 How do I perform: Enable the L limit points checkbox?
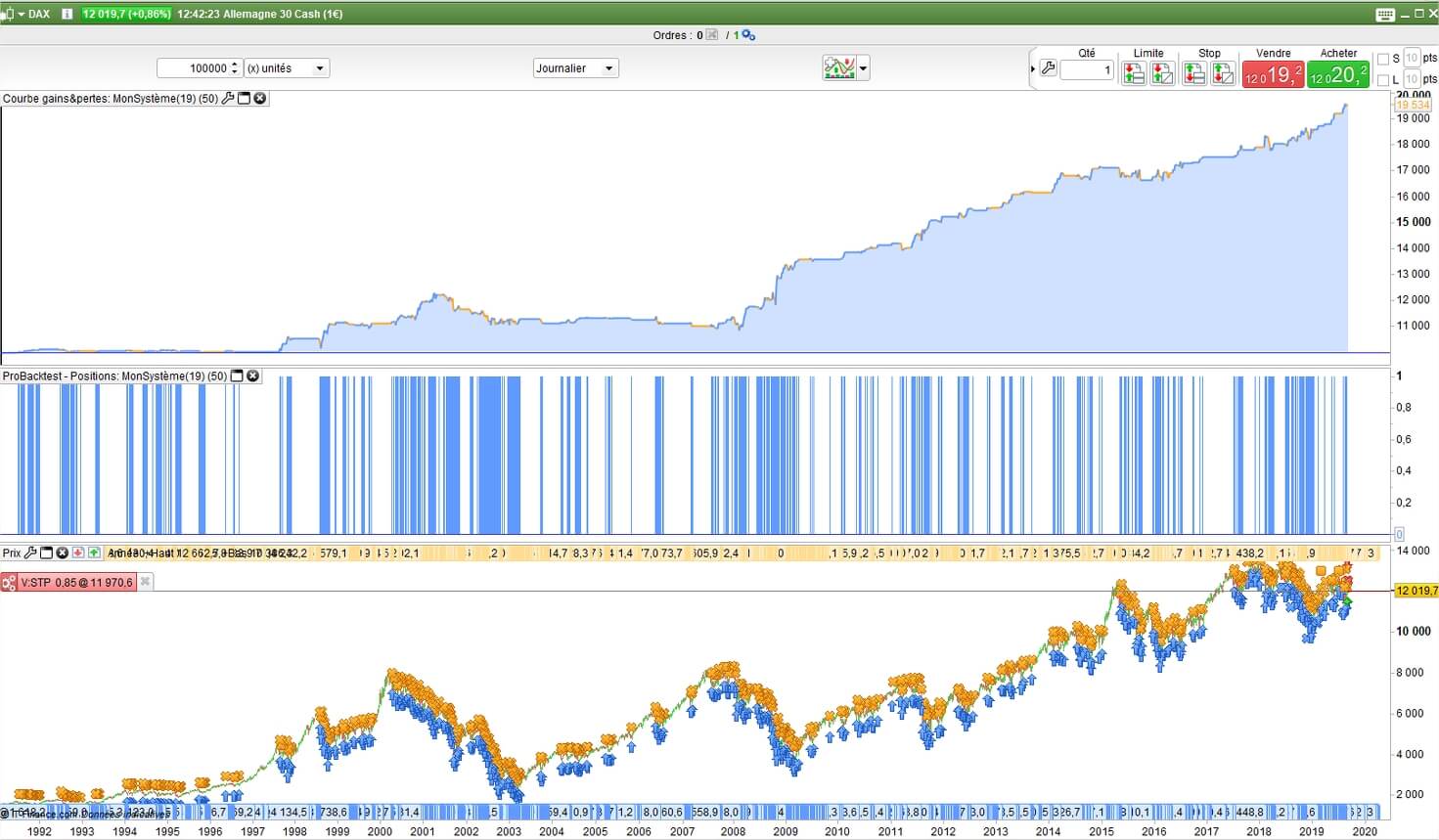pos(1383,80)
